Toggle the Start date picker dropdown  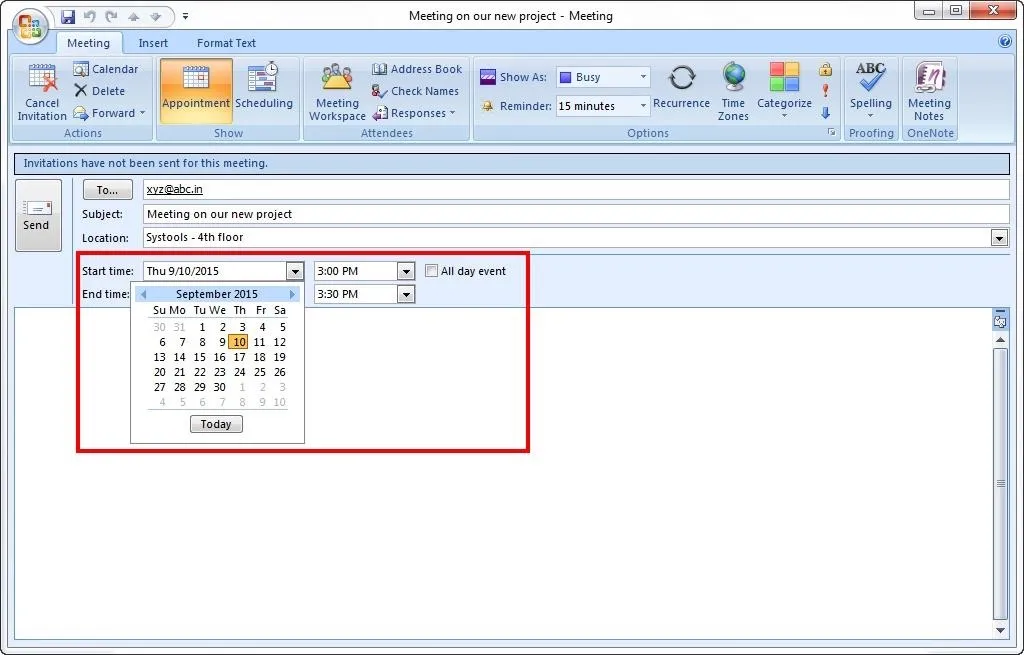295,271
